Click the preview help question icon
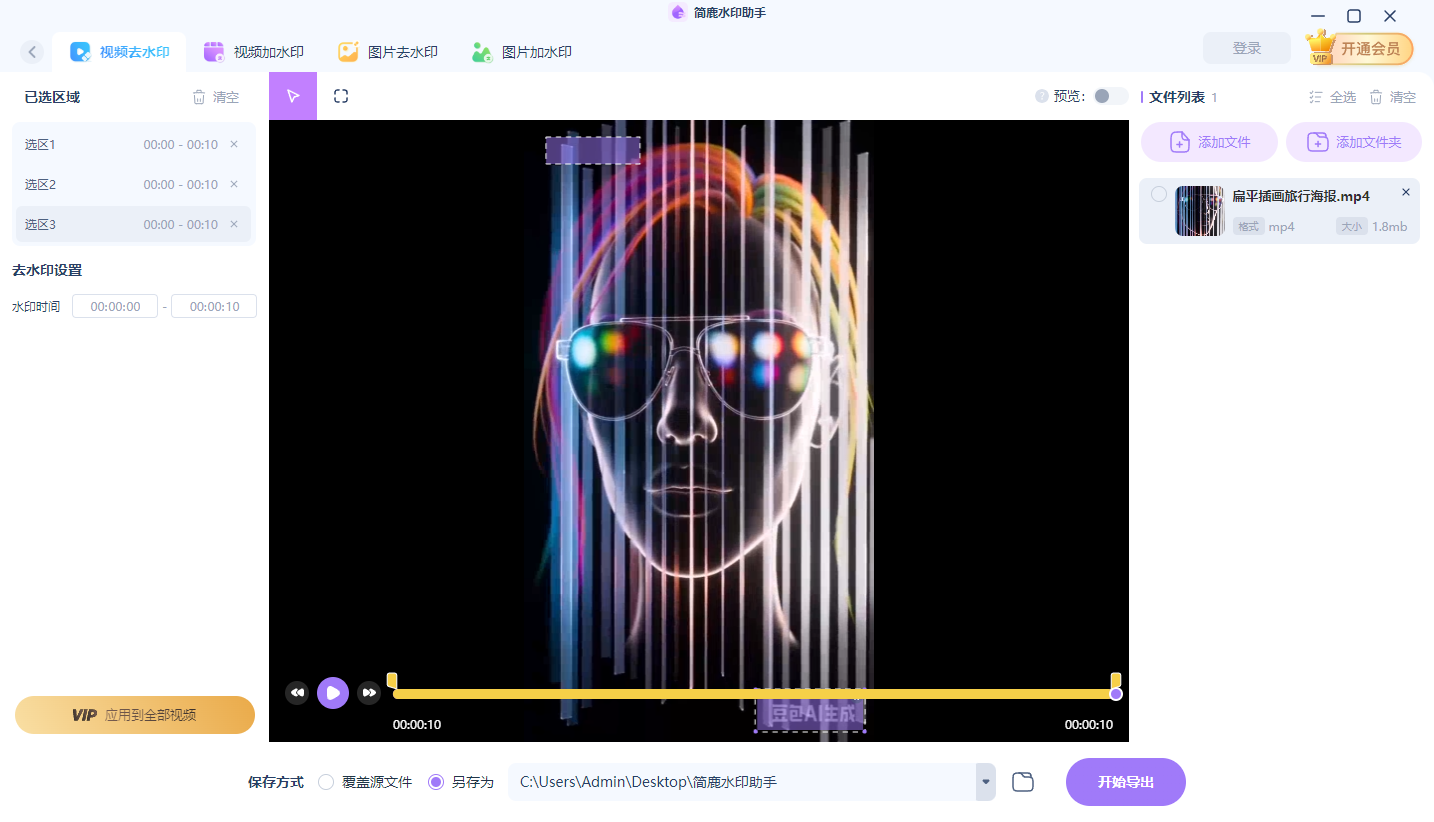The width and height of the screenshot is (1434, 822). [1042, 97]
